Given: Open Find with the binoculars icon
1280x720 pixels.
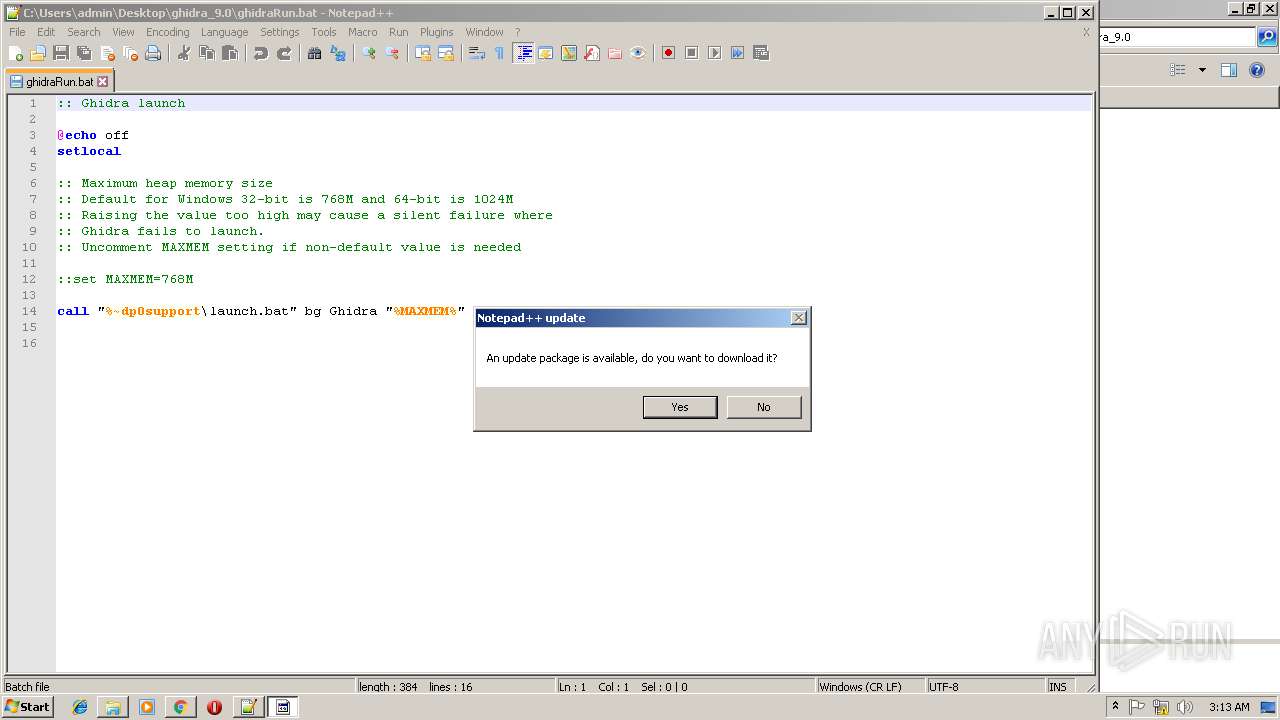Looking at the screenshot, I should pos(315,53).
